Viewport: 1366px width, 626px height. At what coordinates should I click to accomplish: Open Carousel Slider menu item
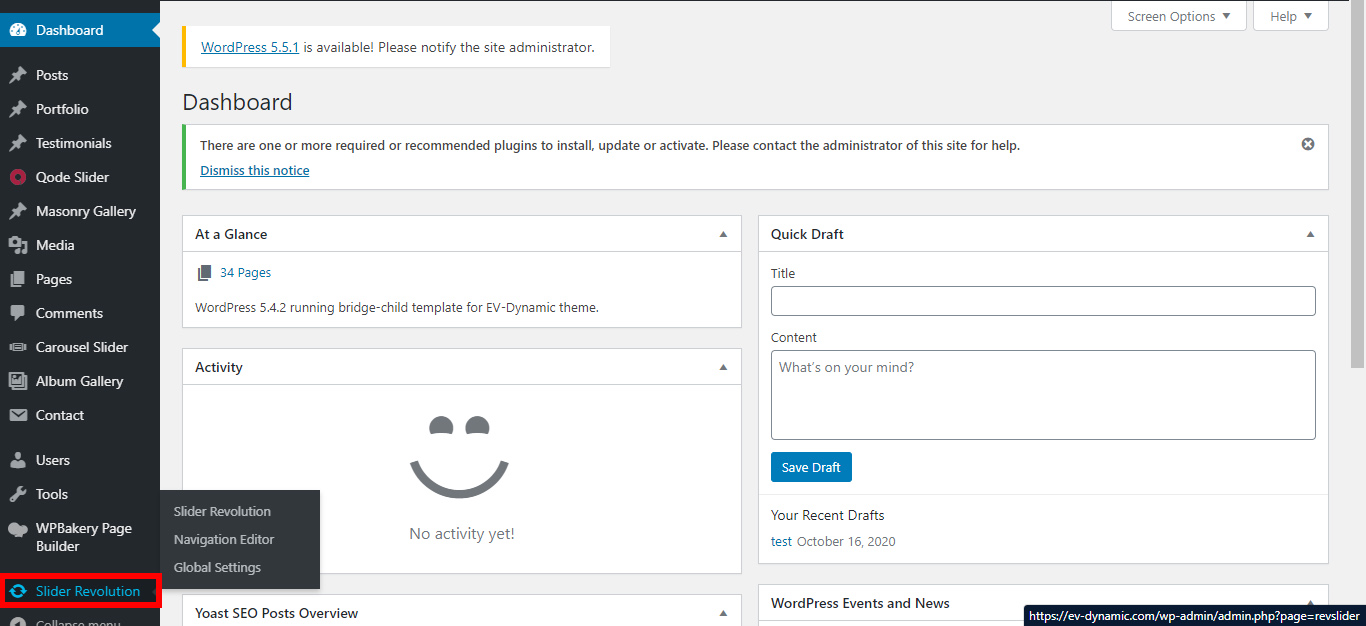click(80, 347)
